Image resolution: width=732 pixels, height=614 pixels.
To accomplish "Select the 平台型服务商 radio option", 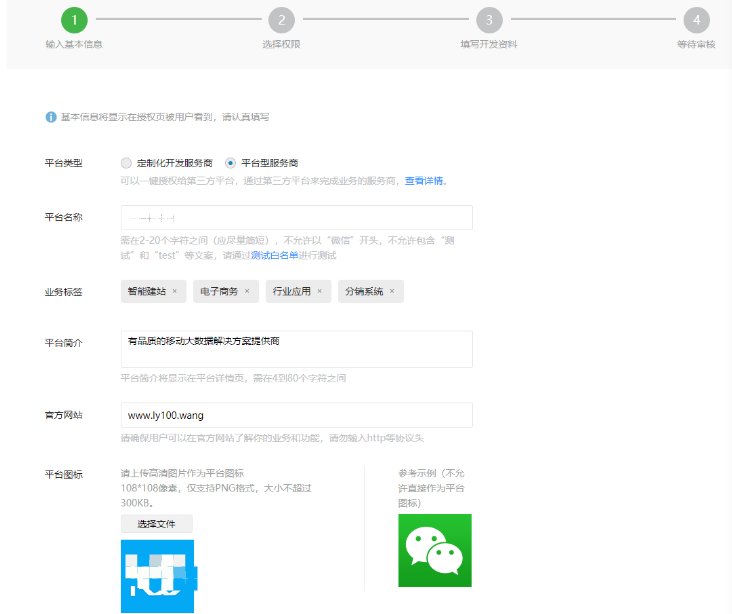I will coord(231,163).
